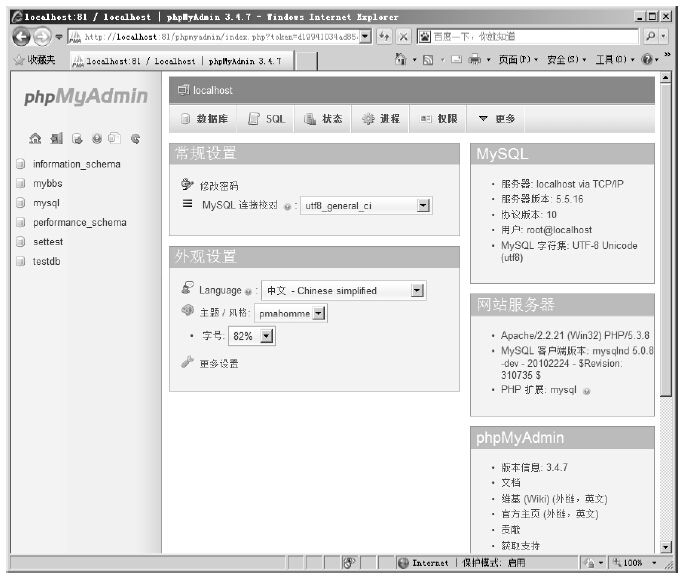Open the 安全(S) menu
This screenshot has height=578, width=684.
tap(566, 59)
